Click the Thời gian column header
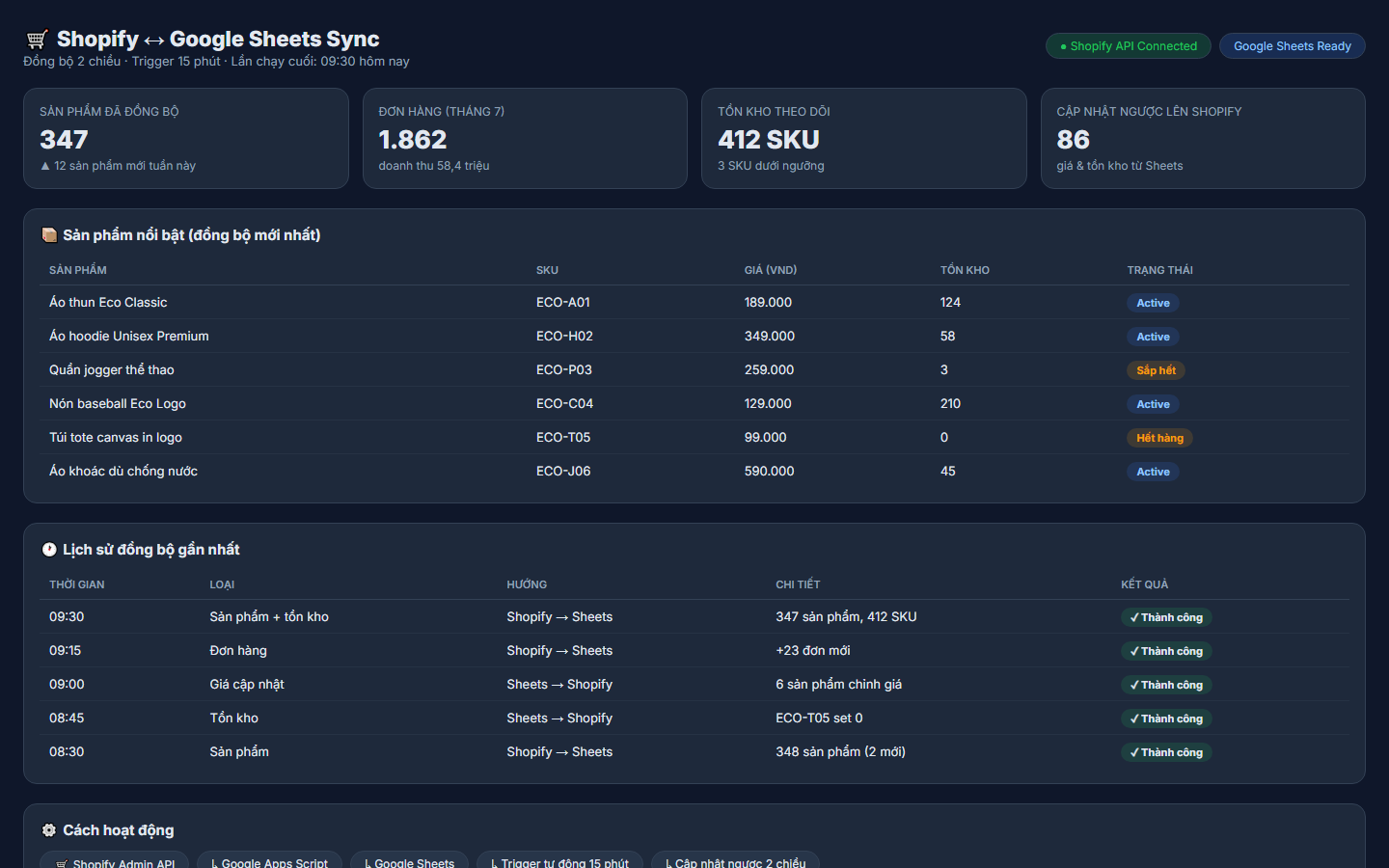This screenshot has width=1389, height=868. [x=77, y=584]
